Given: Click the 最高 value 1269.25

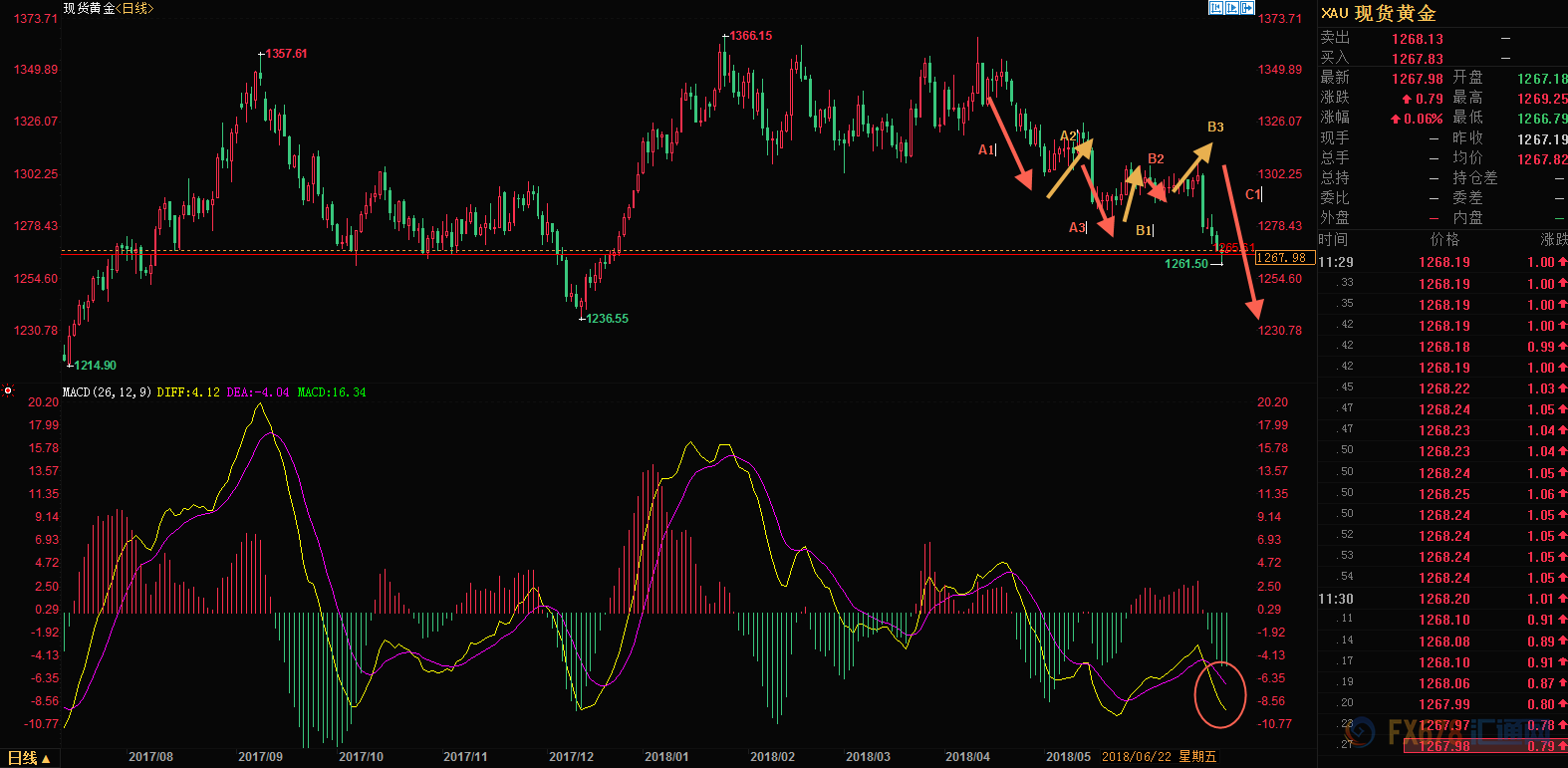Looking at the screenshot, I should [1542, 99].
